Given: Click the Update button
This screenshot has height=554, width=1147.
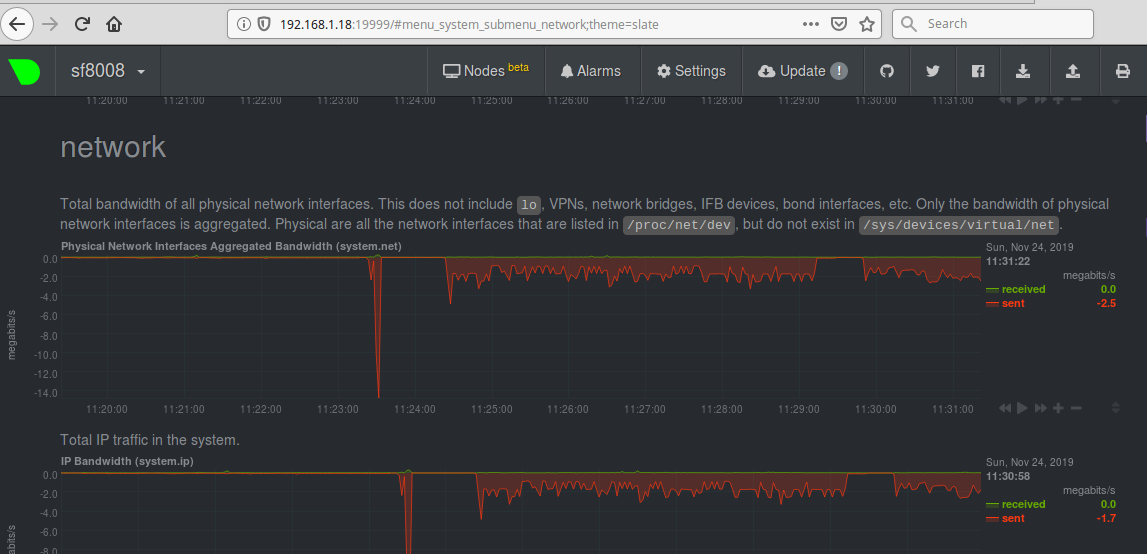Looking at the screenshot, I should (x=802, y=71).
